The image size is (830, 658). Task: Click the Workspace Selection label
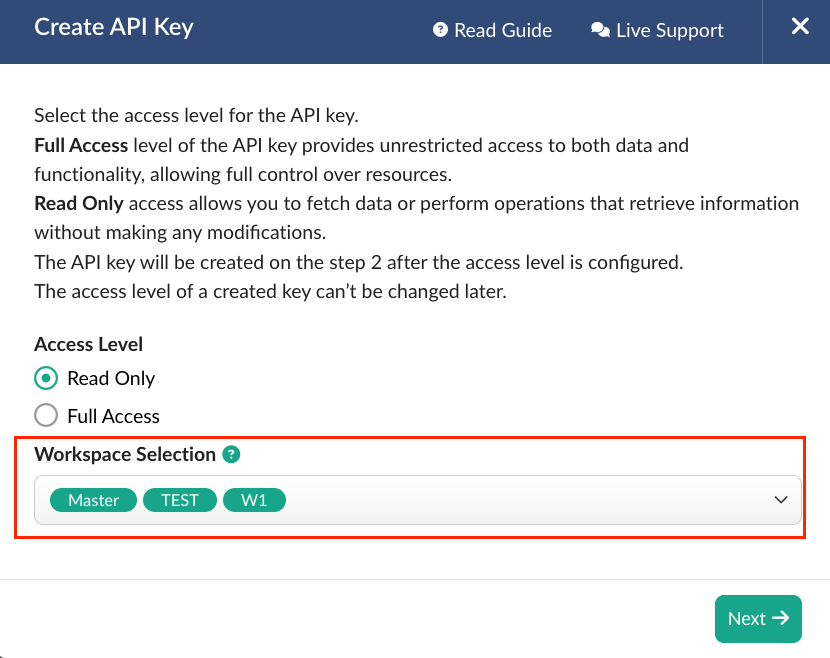(125, 454)
